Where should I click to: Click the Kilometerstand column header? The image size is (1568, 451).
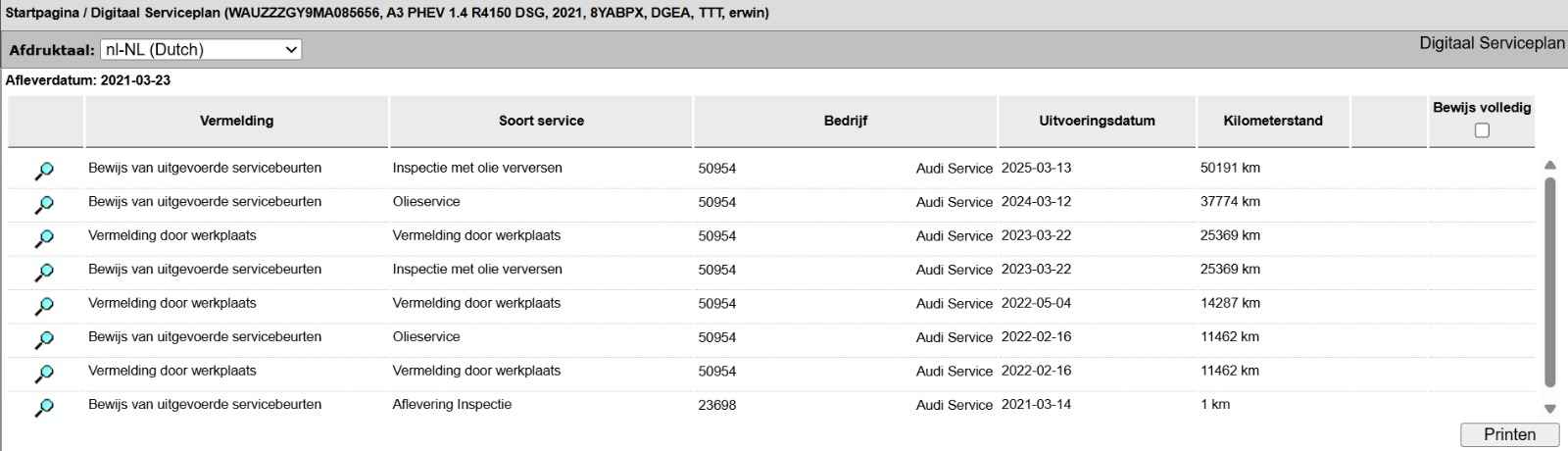pyautogui.click(x=1273, y=121)
